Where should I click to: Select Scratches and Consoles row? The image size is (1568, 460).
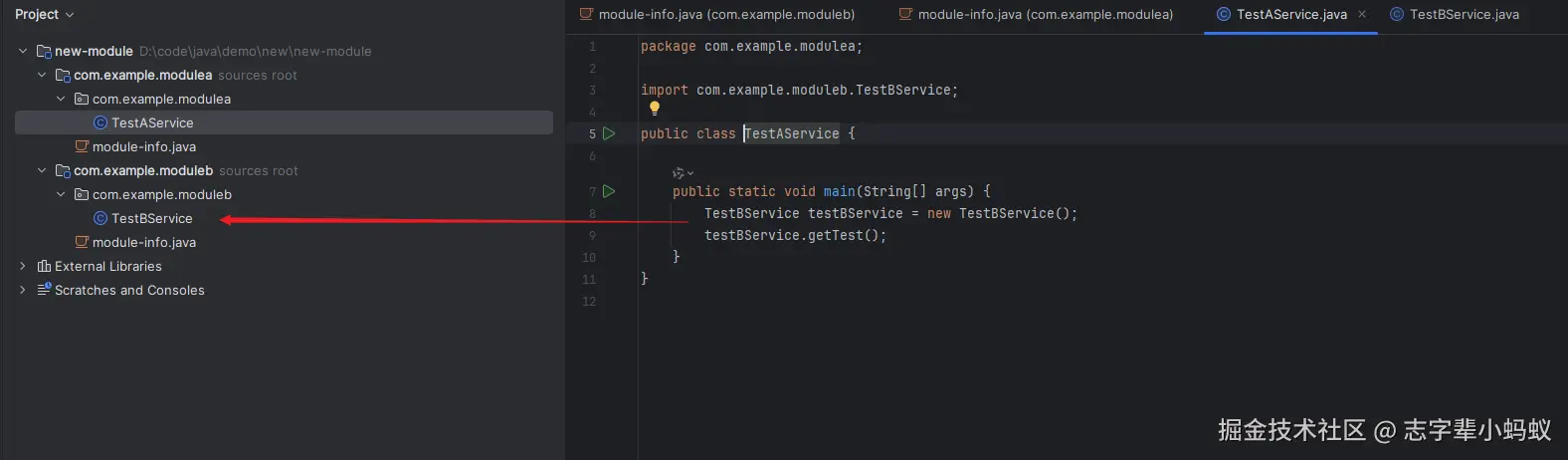129,290
